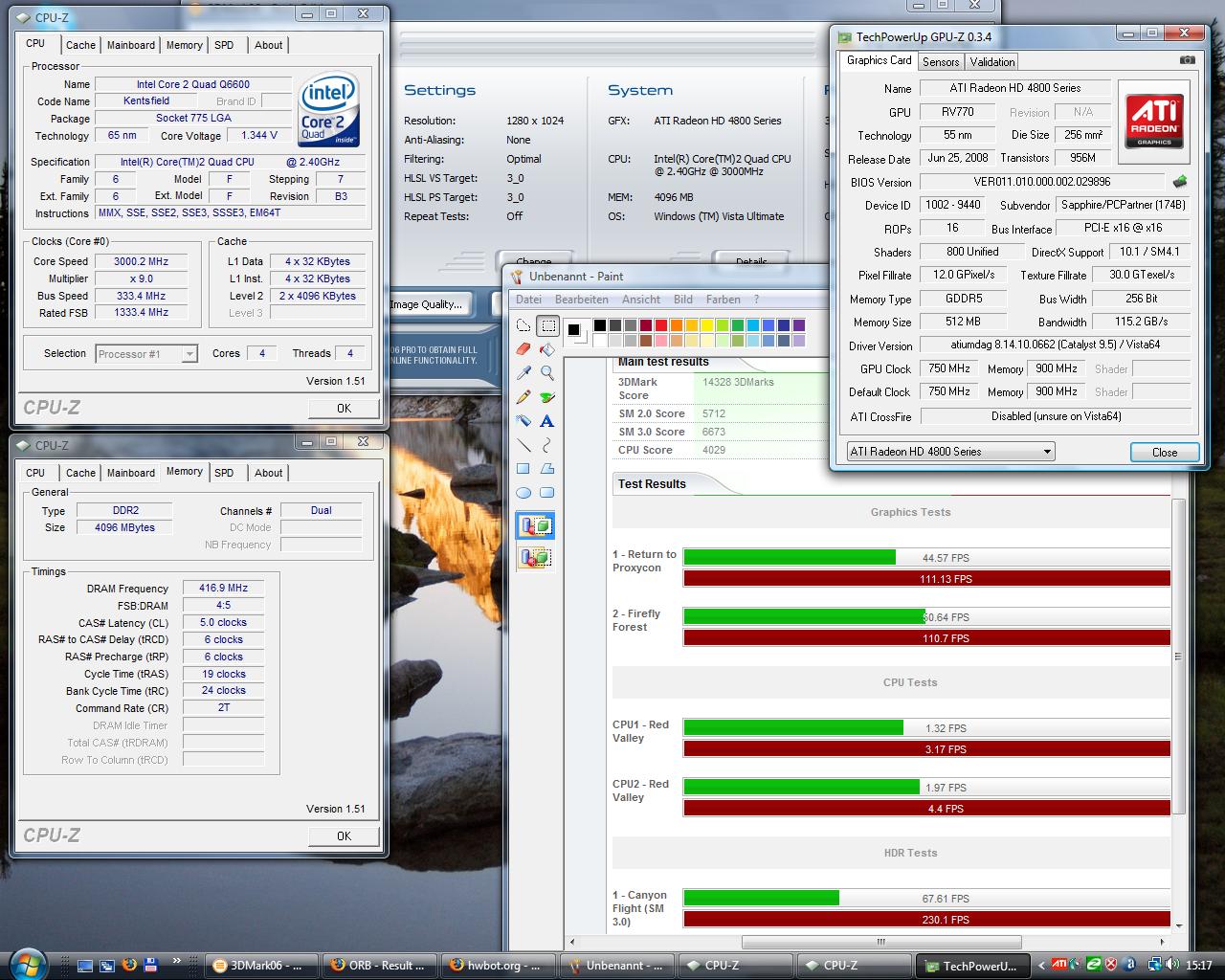Screen dimensions: 1225x980
Task: Open the Processor #1 selection dropdown
Action: 146,354
